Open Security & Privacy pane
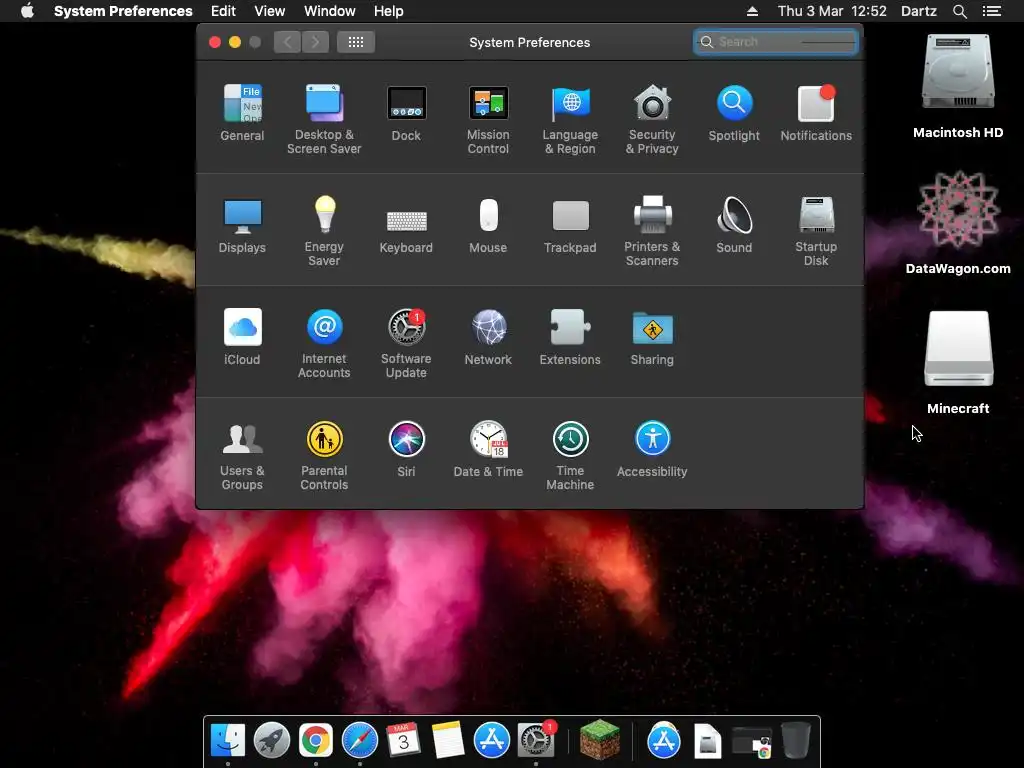Screen dimensions: 1024x768 point(652,120)
